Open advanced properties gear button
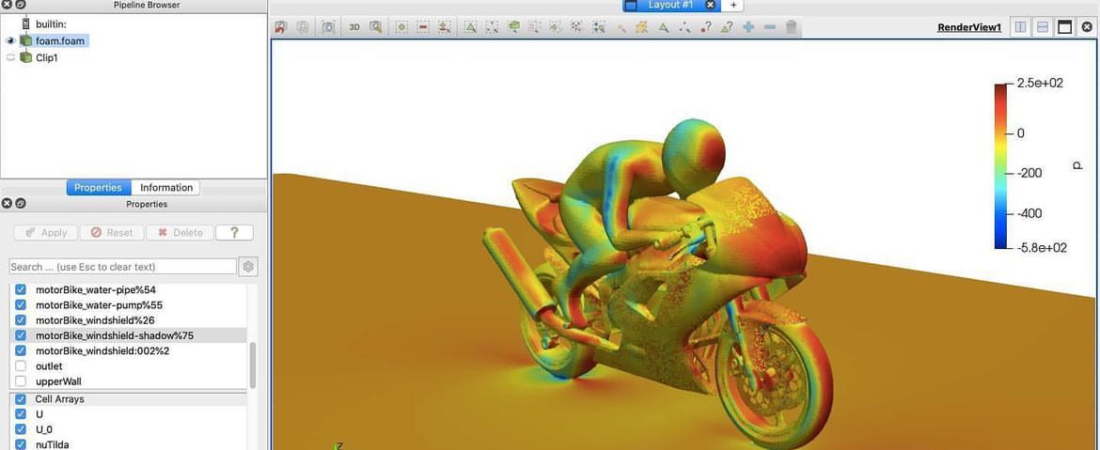 click(x=248, y=267)
